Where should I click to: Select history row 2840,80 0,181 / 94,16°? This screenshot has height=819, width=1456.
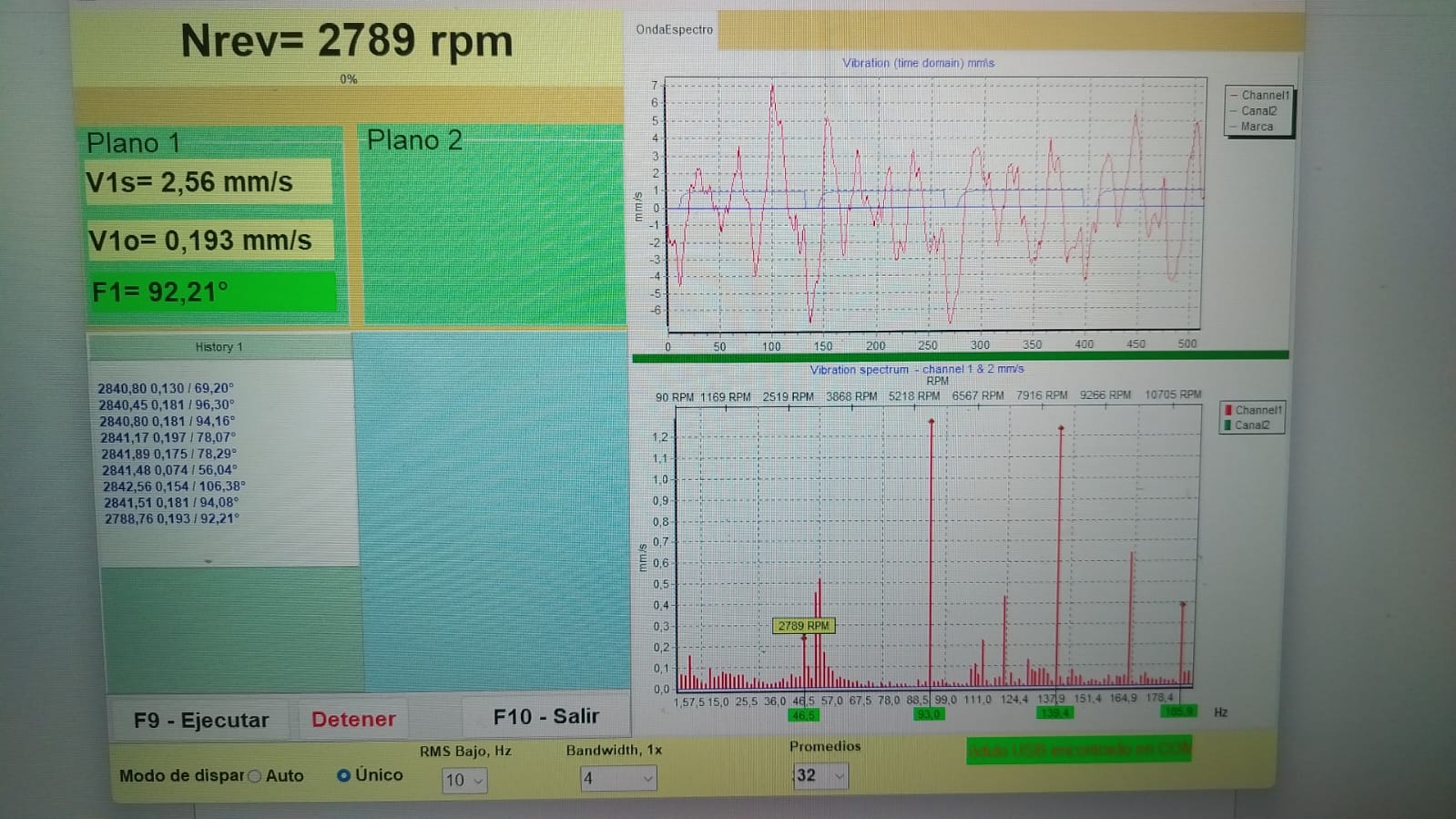(x=167, y=421)
